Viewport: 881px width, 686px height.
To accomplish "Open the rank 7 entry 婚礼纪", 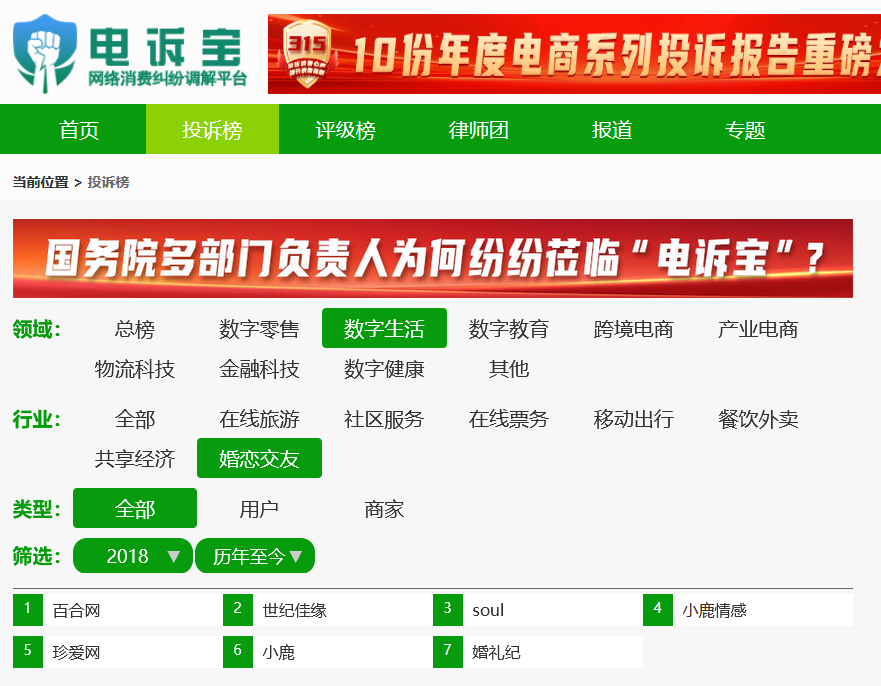I will [538, 652].
